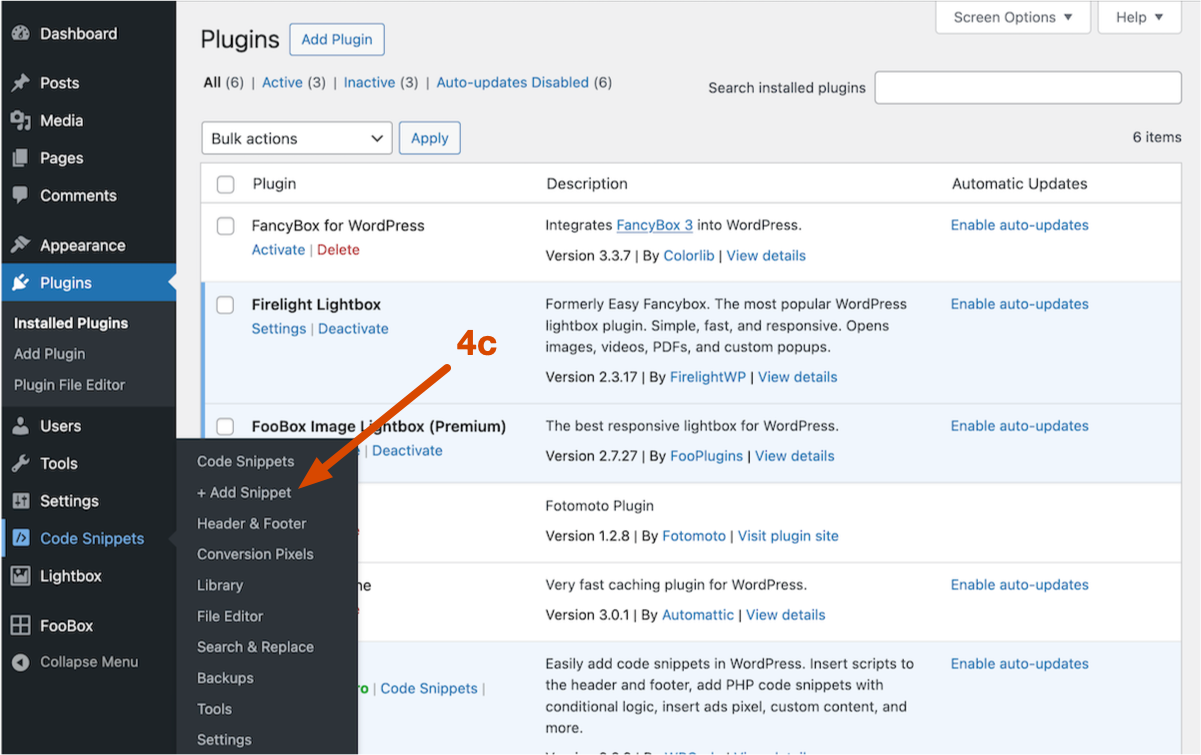Click the Tools wrench icon
Screen dimensions: 1201x755
coord(20,463)
